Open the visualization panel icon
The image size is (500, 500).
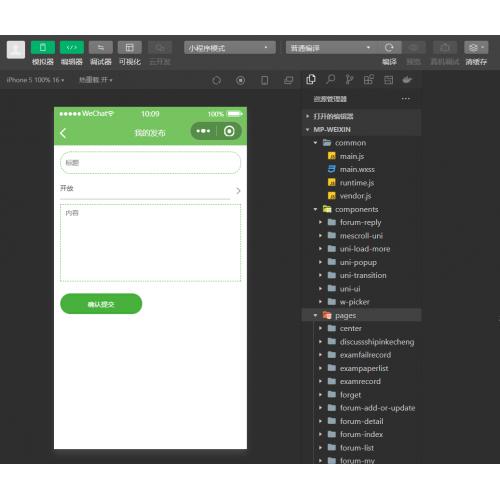(130, 47)
